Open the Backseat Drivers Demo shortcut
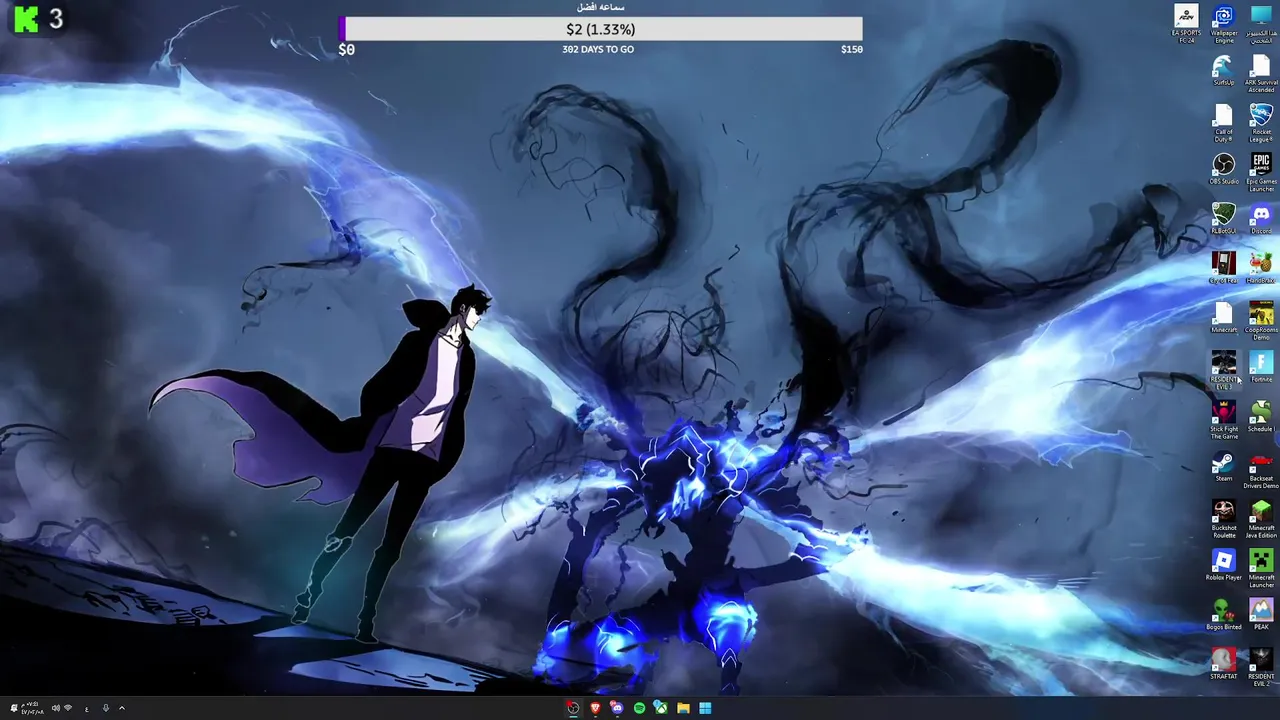The height and width of the screenshot is (720, 1280). (x=1261, y=469)
